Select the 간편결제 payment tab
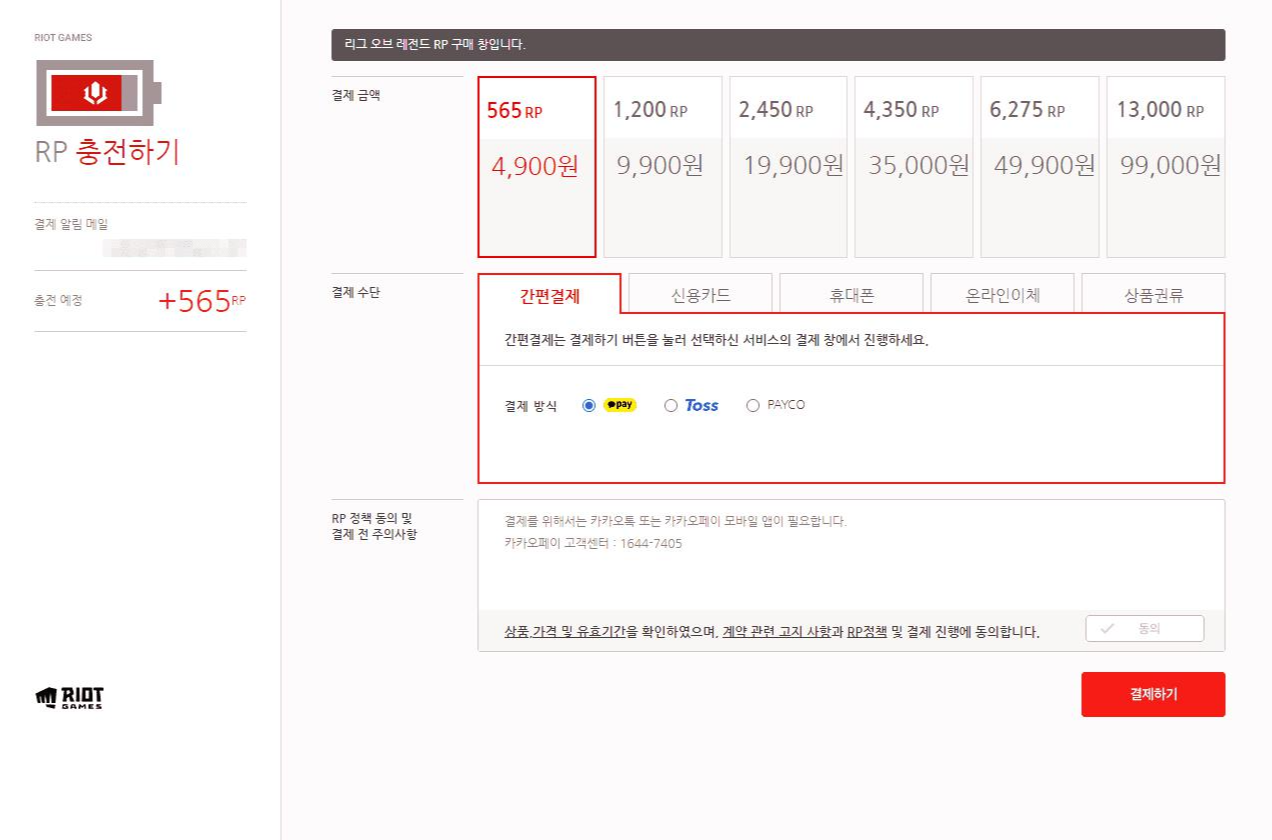The width and height of the screenshot is (1272, 840). pyautogui.click(x=548, y=293)
